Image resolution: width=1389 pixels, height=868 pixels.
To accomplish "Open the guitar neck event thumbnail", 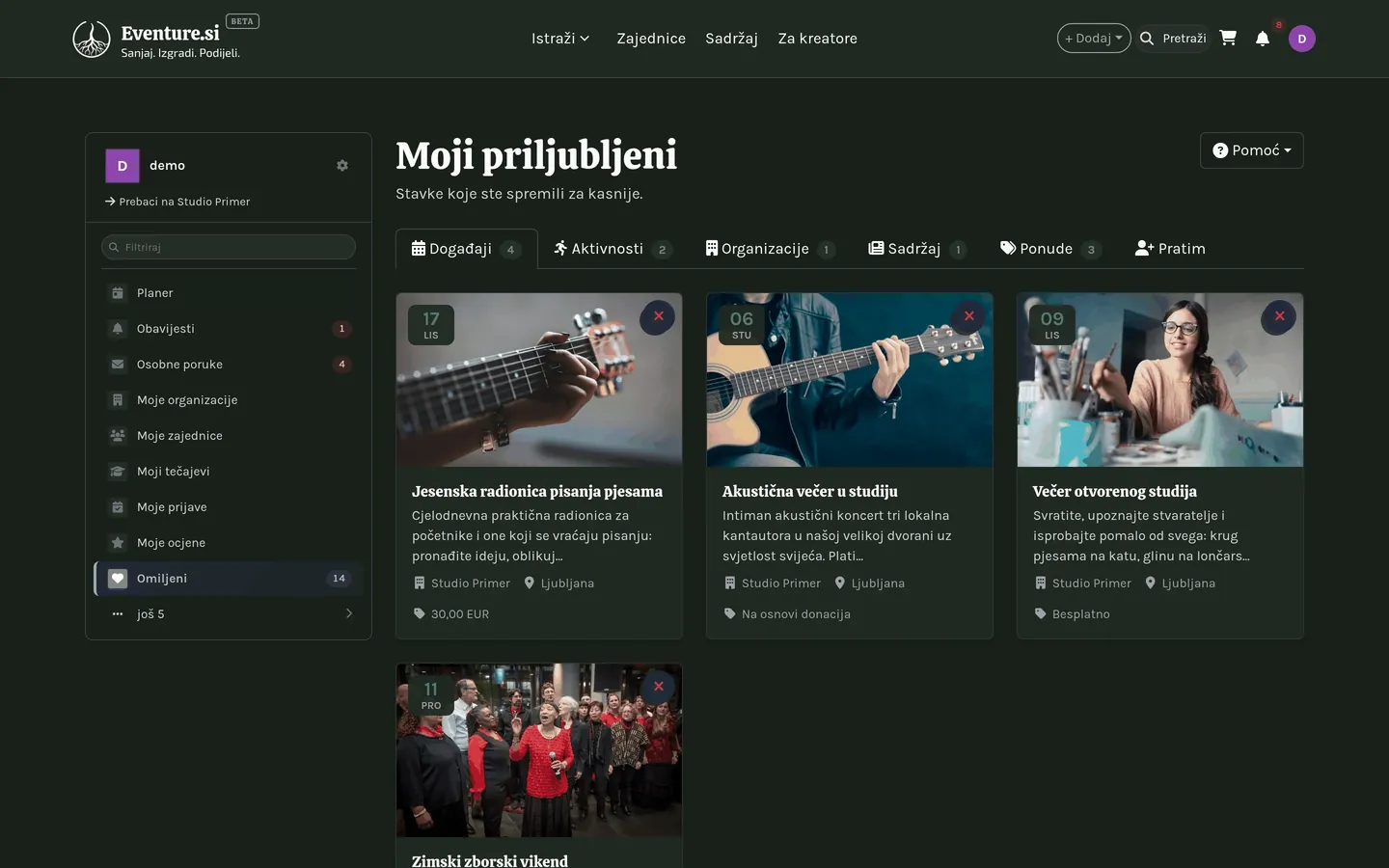I will tap(539, 380).
